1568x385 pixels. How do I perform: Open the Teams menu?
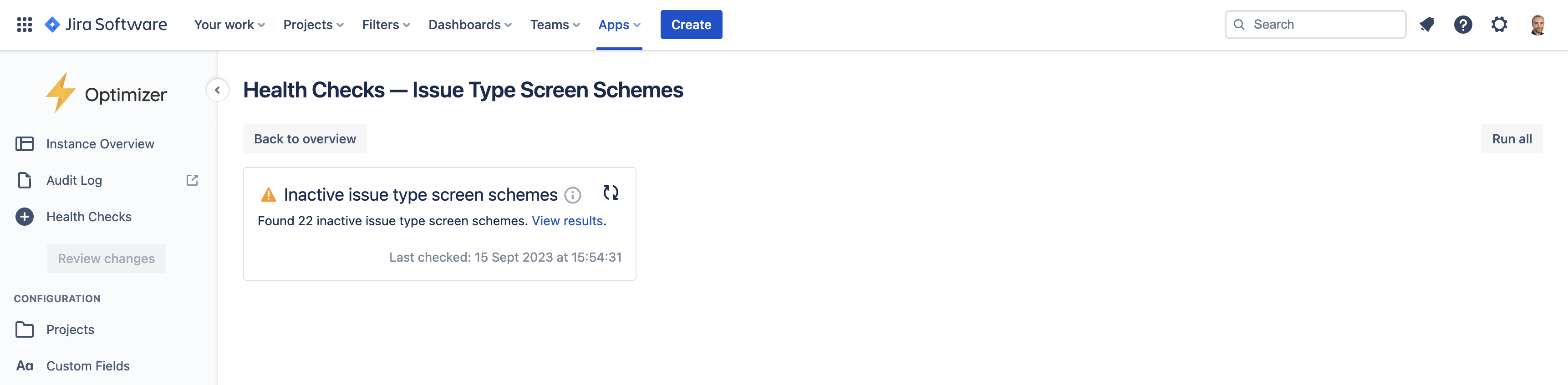[x=554, y=24]
